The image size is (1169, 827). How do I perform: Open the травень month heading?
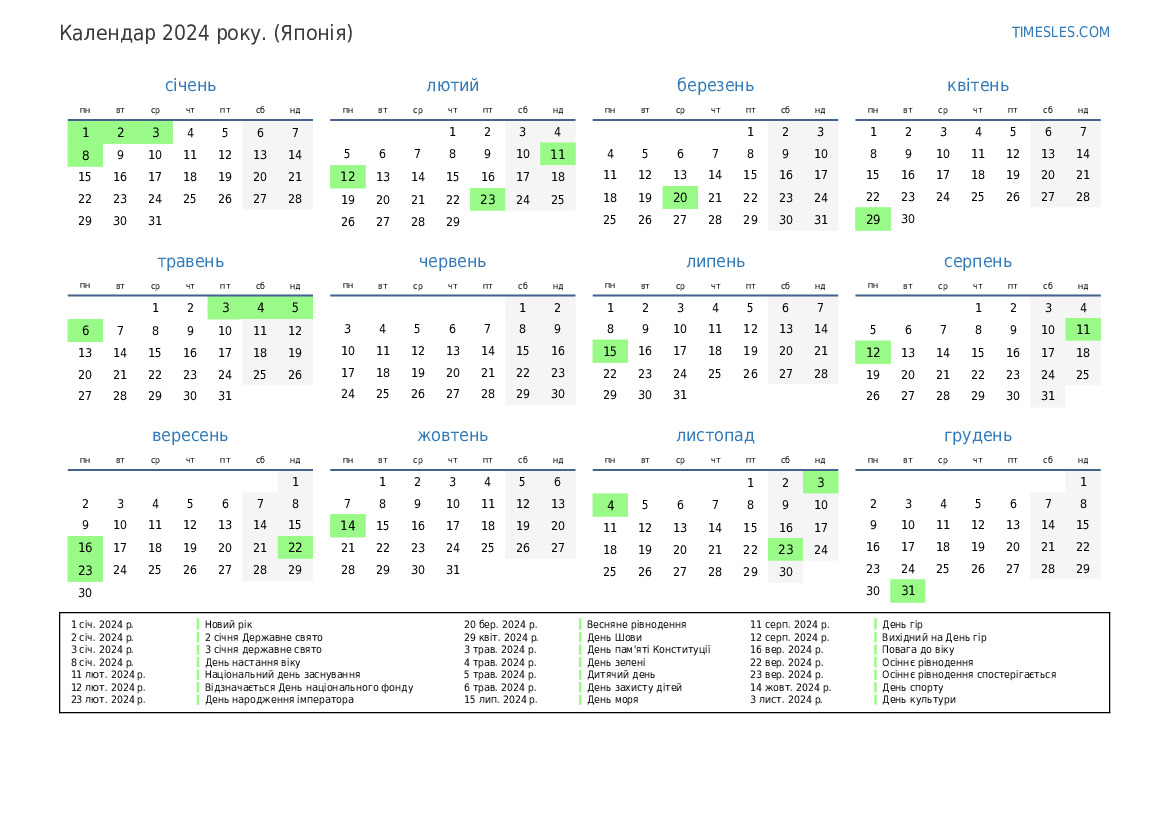190,262
